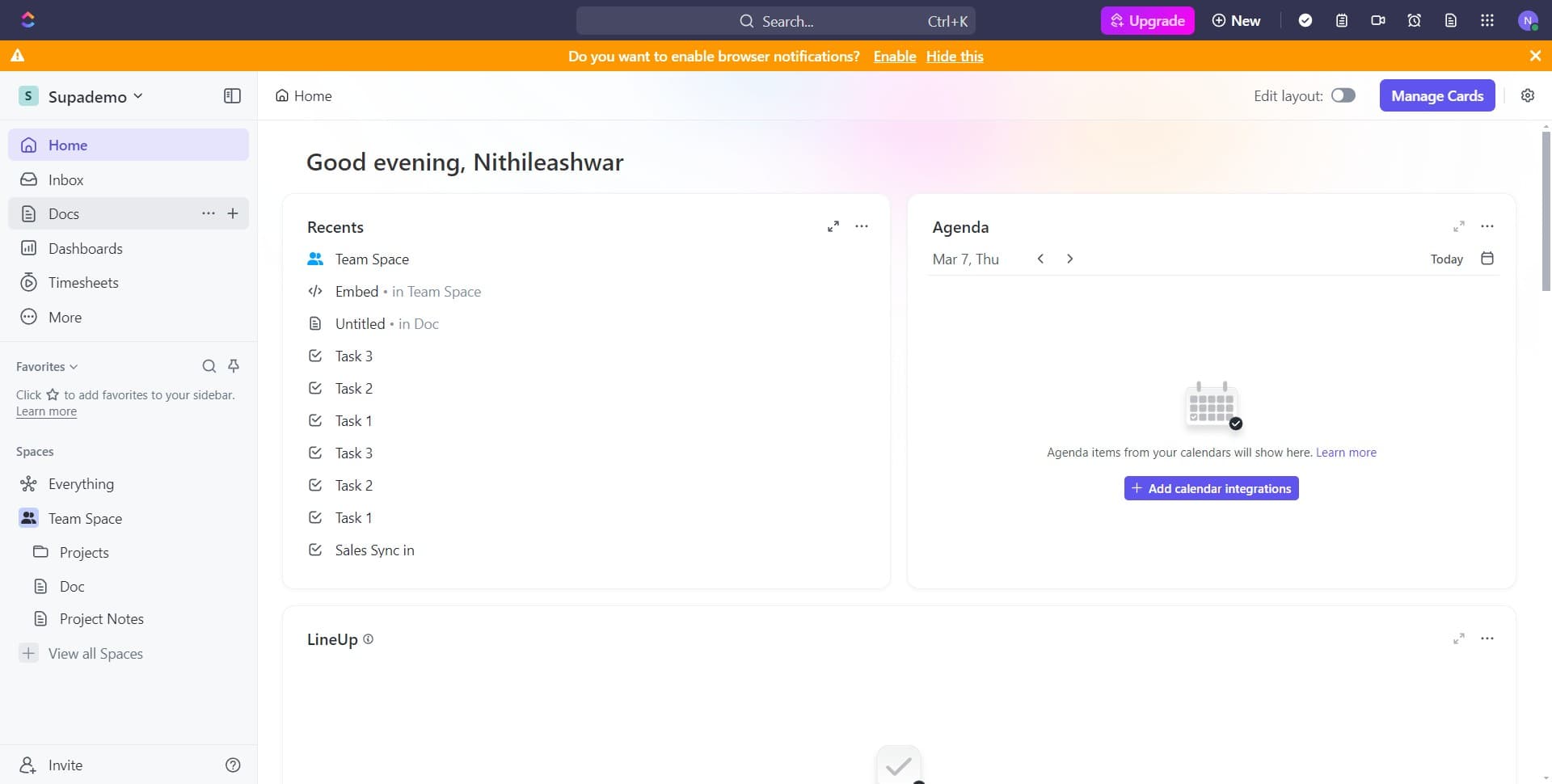Collapse the sidebar with the panel icon

pyautogui.click(x=232, y=95)
